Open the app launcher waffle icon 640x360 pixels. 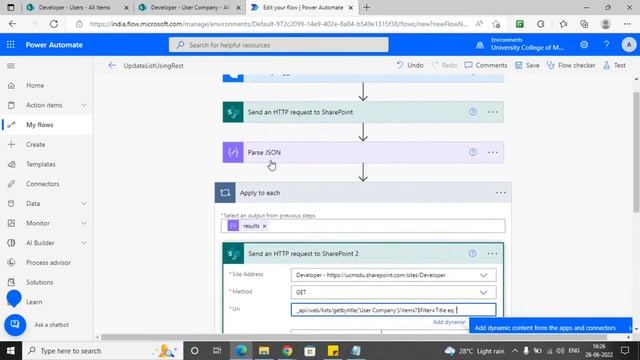(x=11, y=45)
